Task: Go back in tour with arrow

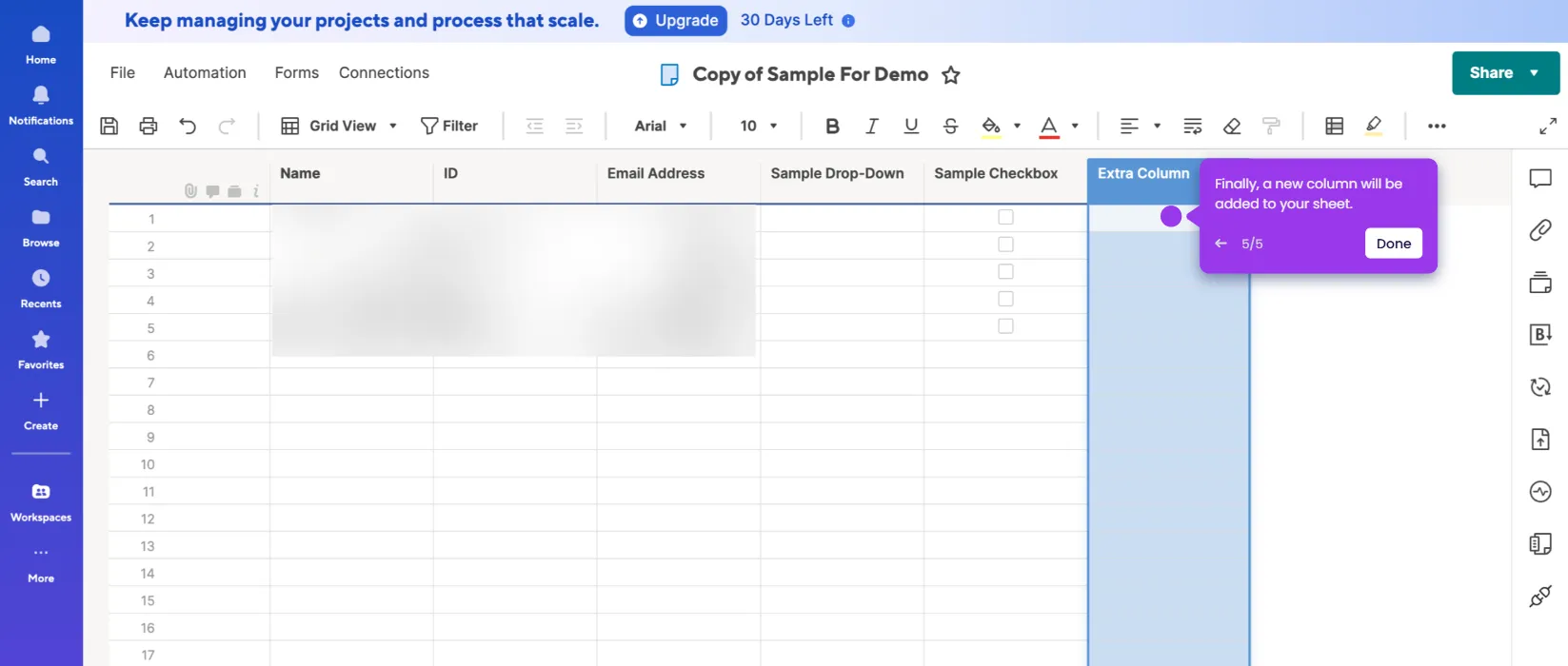Action: (x=1221, y=244)
